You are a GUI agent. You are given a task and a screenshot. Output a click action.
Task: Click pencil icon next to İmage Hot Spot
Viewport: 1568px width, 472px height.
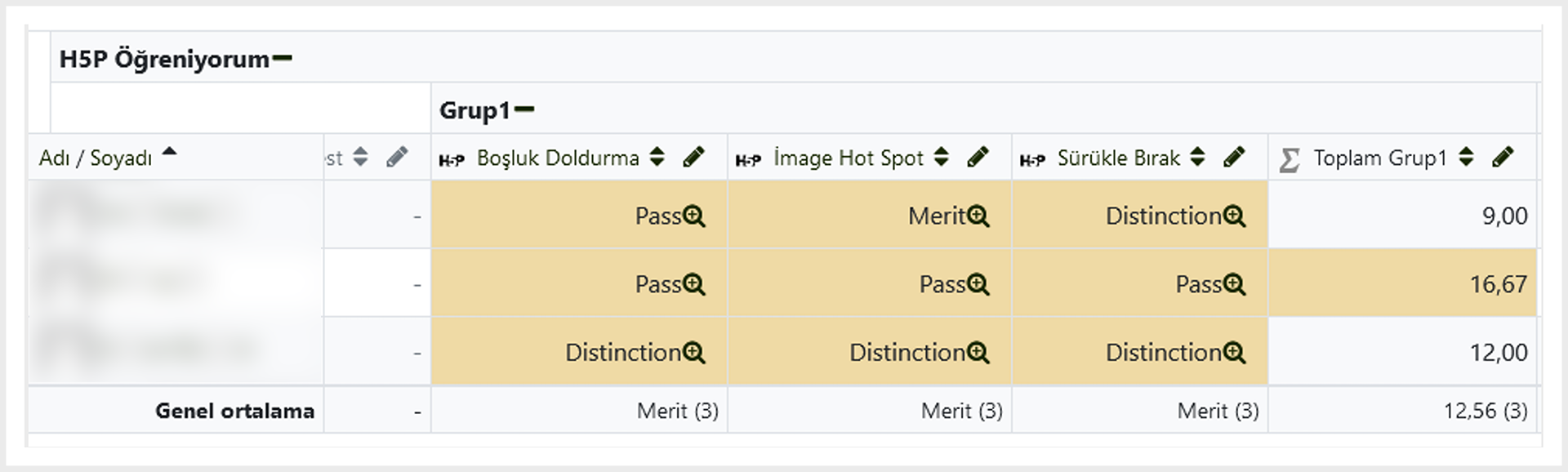(x=978, y=157)
